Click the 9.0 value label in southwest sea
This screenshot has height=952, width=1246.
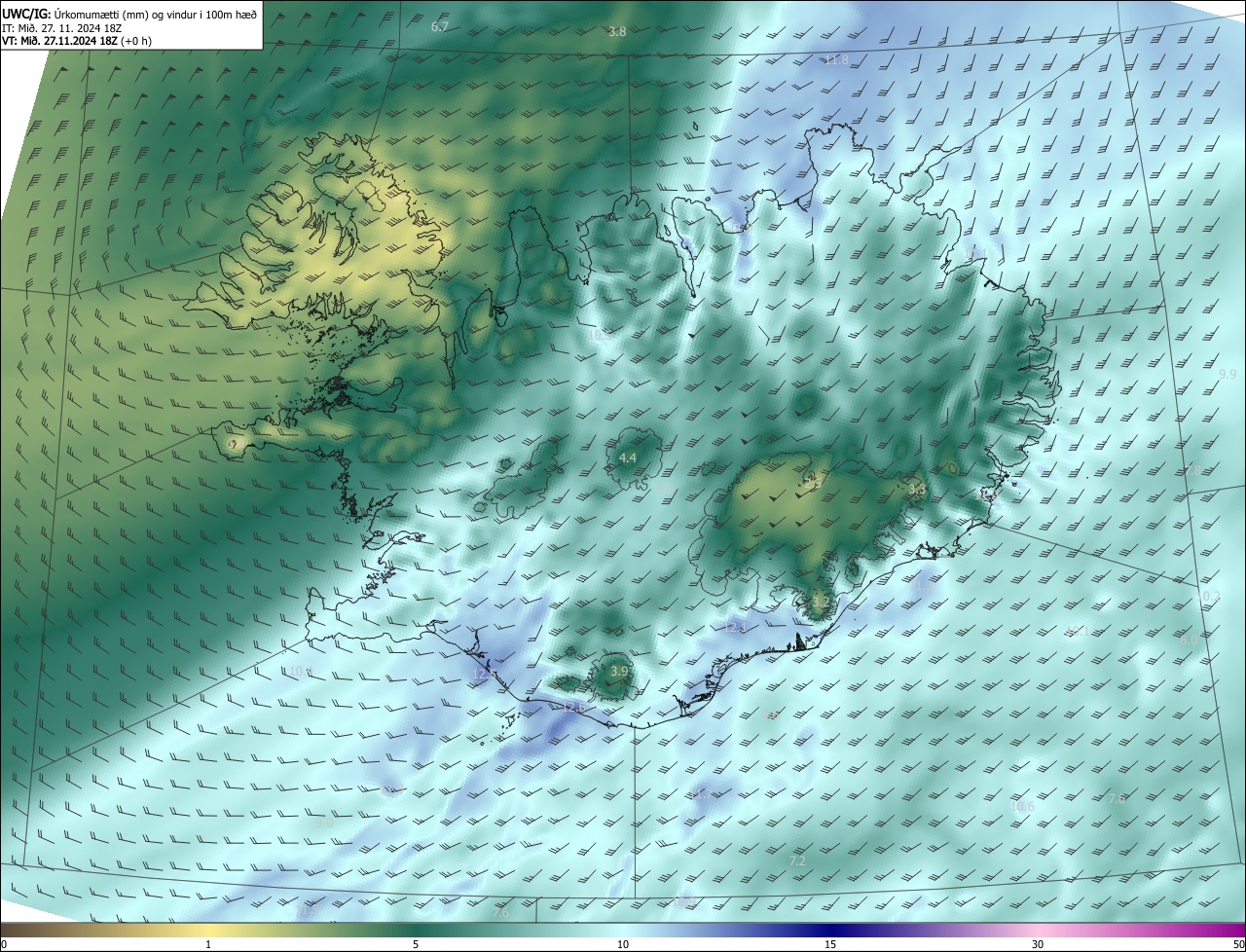(x=324, y=823)
